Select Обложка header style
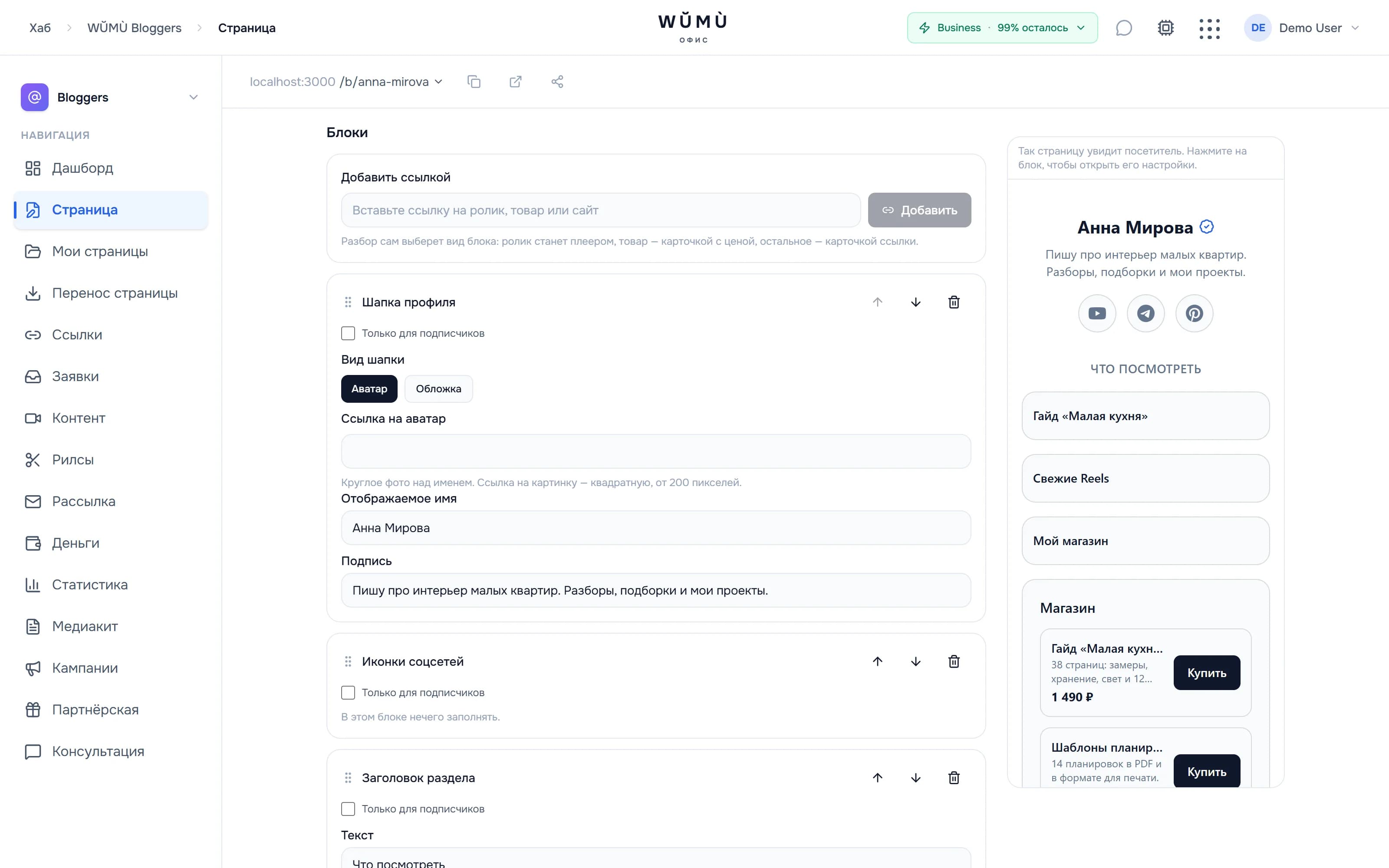 point(438,389)
